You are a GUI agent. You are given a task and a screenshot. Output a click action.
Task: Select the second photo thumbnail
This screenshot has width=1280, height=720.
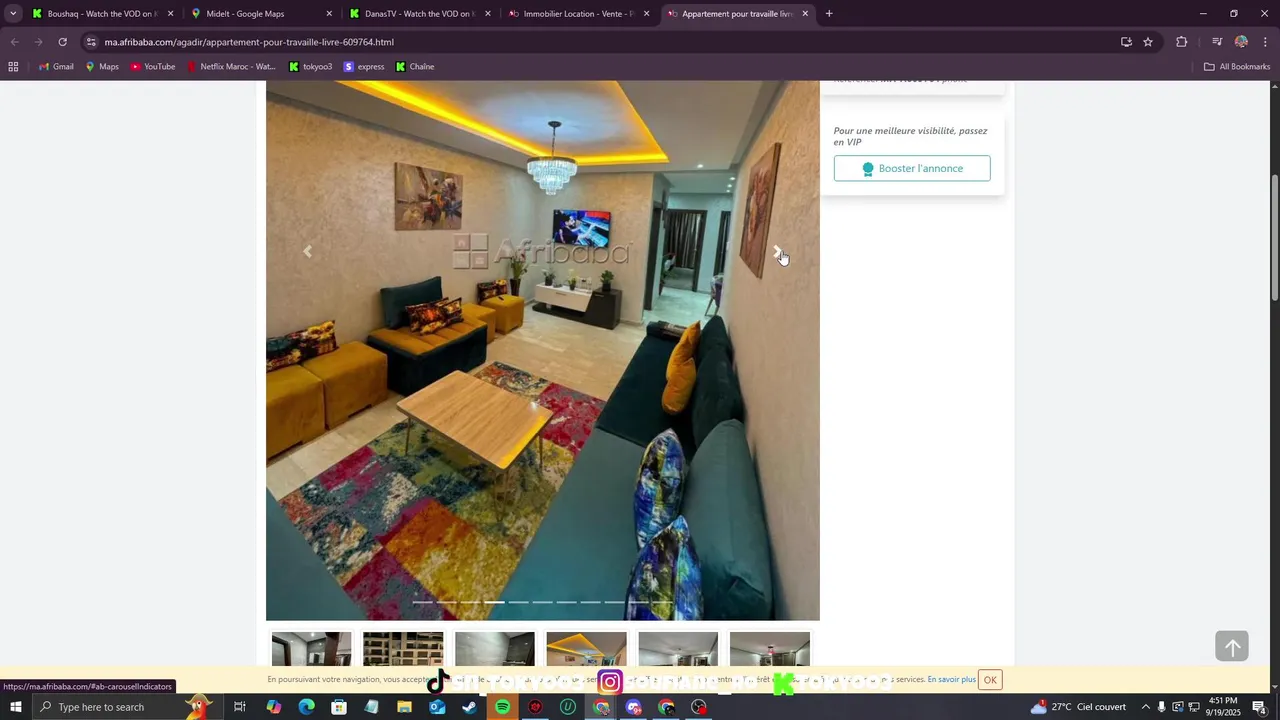403,648
